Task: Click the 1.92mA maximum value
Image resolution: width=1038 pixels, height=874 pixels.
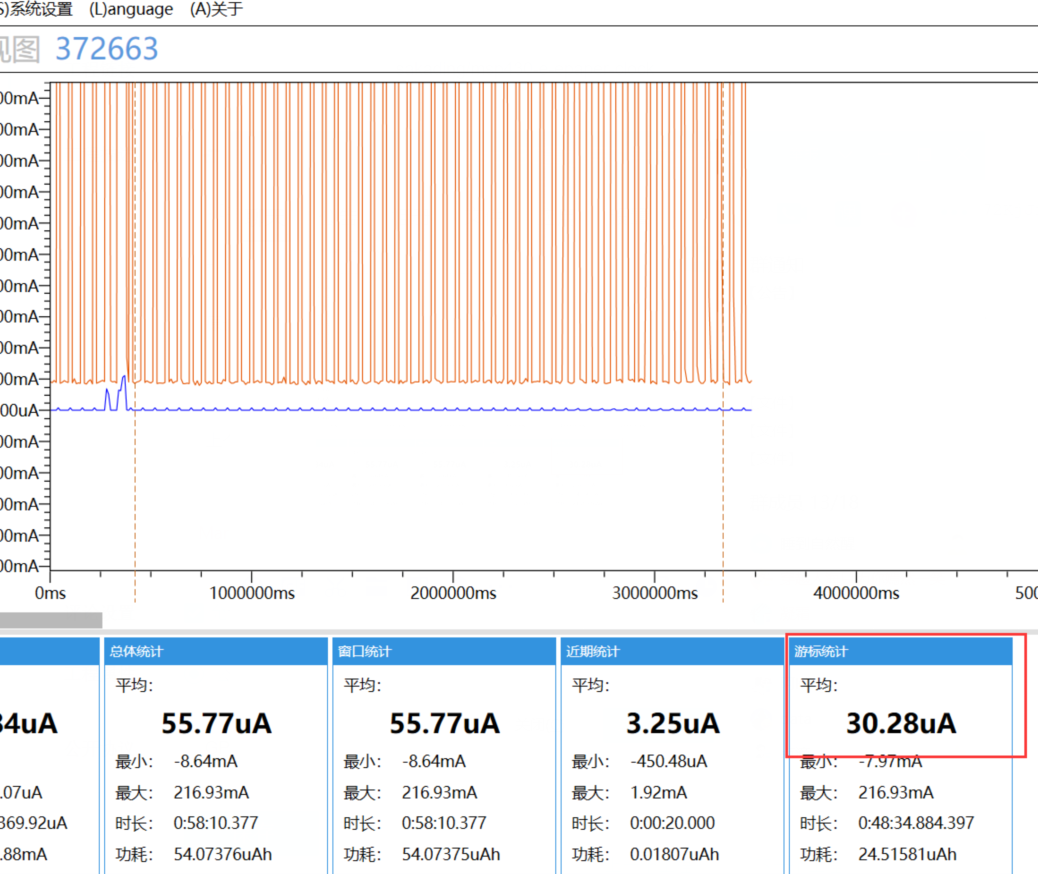Action: coord(659,793)
